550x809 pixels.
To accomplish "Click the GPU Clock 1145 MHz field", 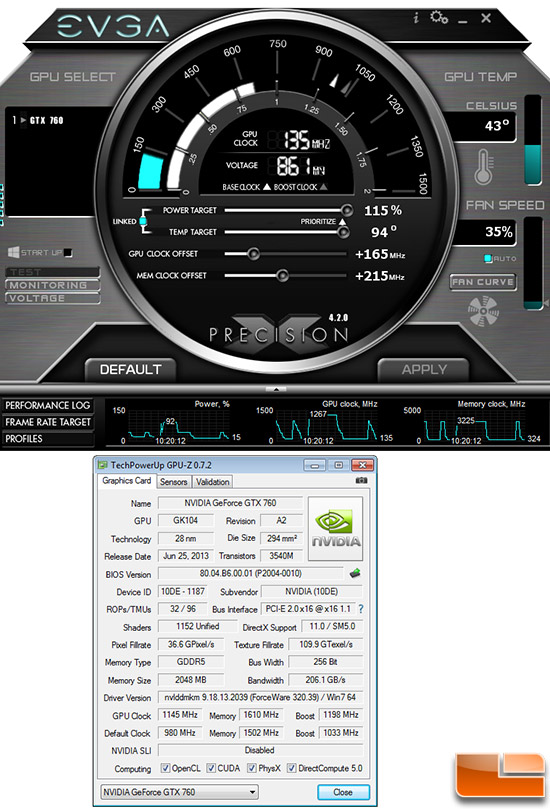I will tap(180, 715).
